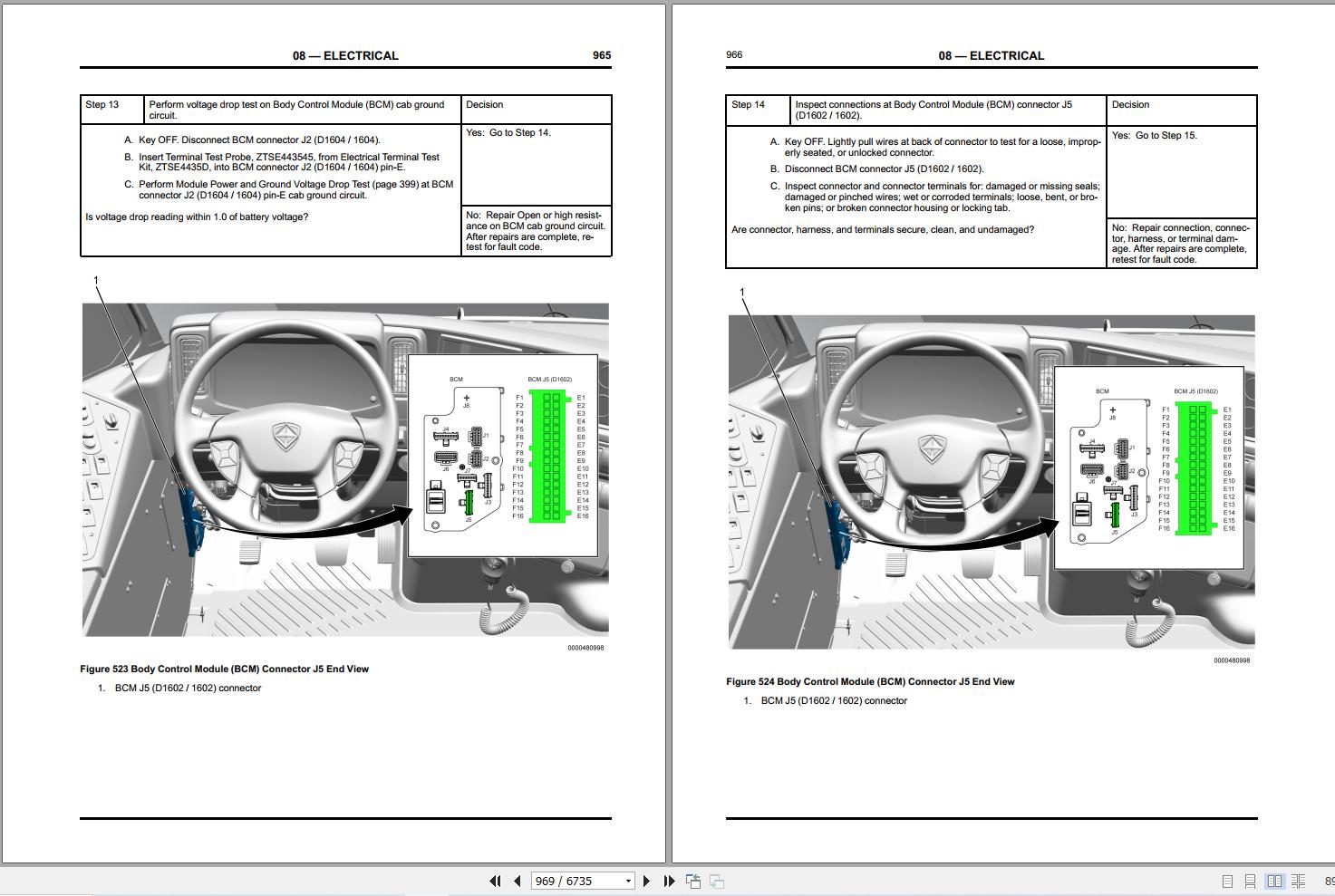
Task: Switch to continuous facing page layout
Action: (x=1298, y=881)
